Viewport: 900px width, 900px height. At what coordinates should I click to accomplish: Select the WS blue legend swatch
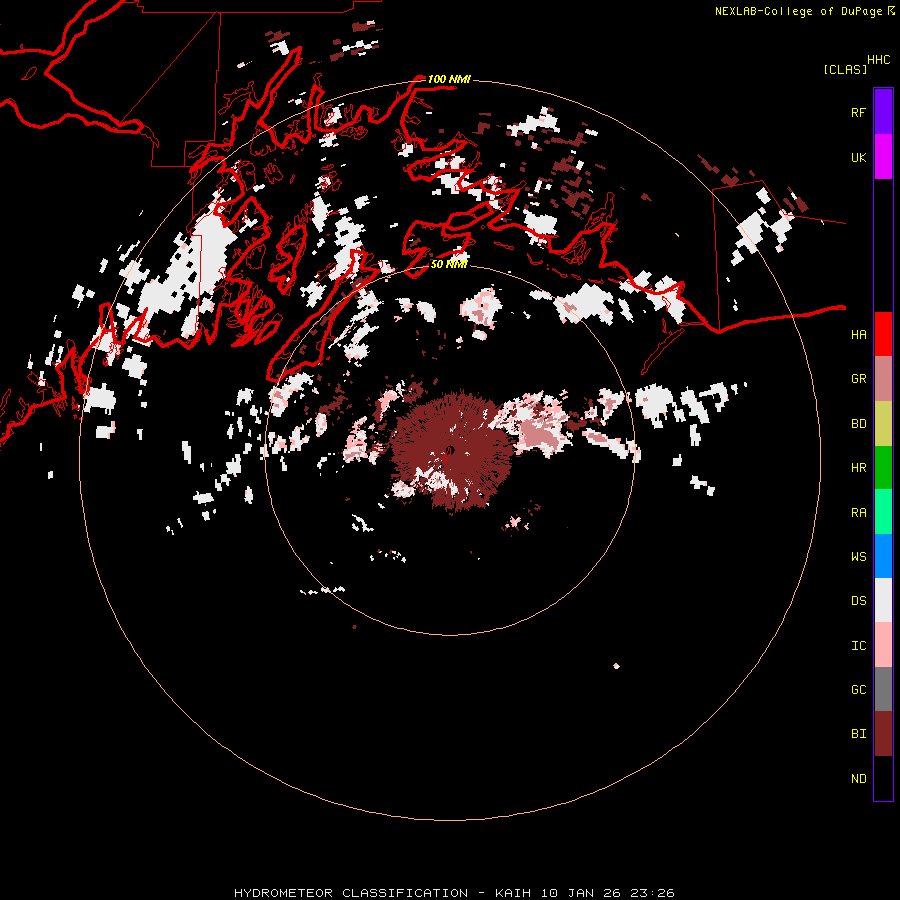click(x=883, y=556)
